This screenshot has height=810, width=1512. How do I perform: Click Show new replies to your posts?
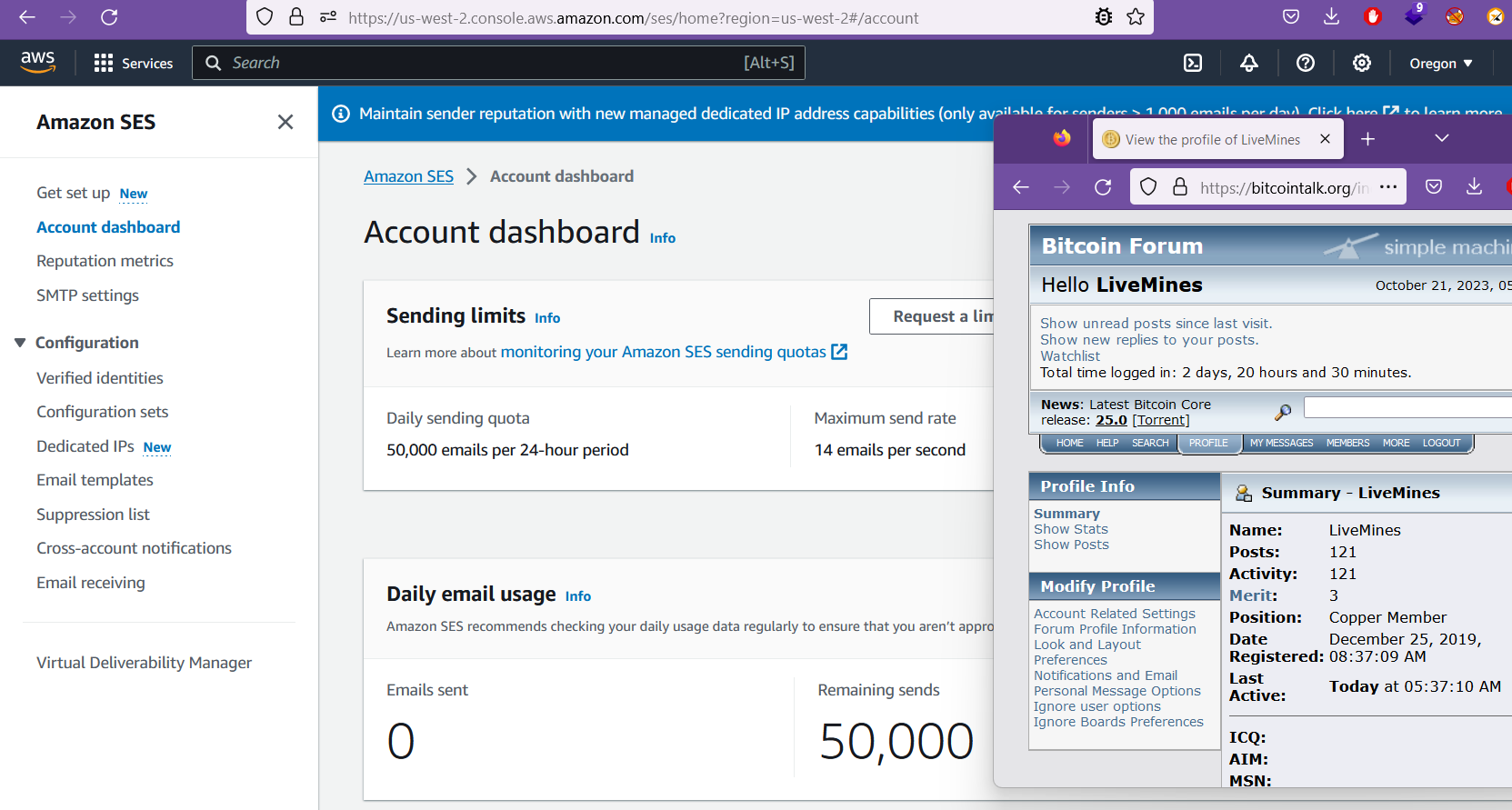point(1149,340)
